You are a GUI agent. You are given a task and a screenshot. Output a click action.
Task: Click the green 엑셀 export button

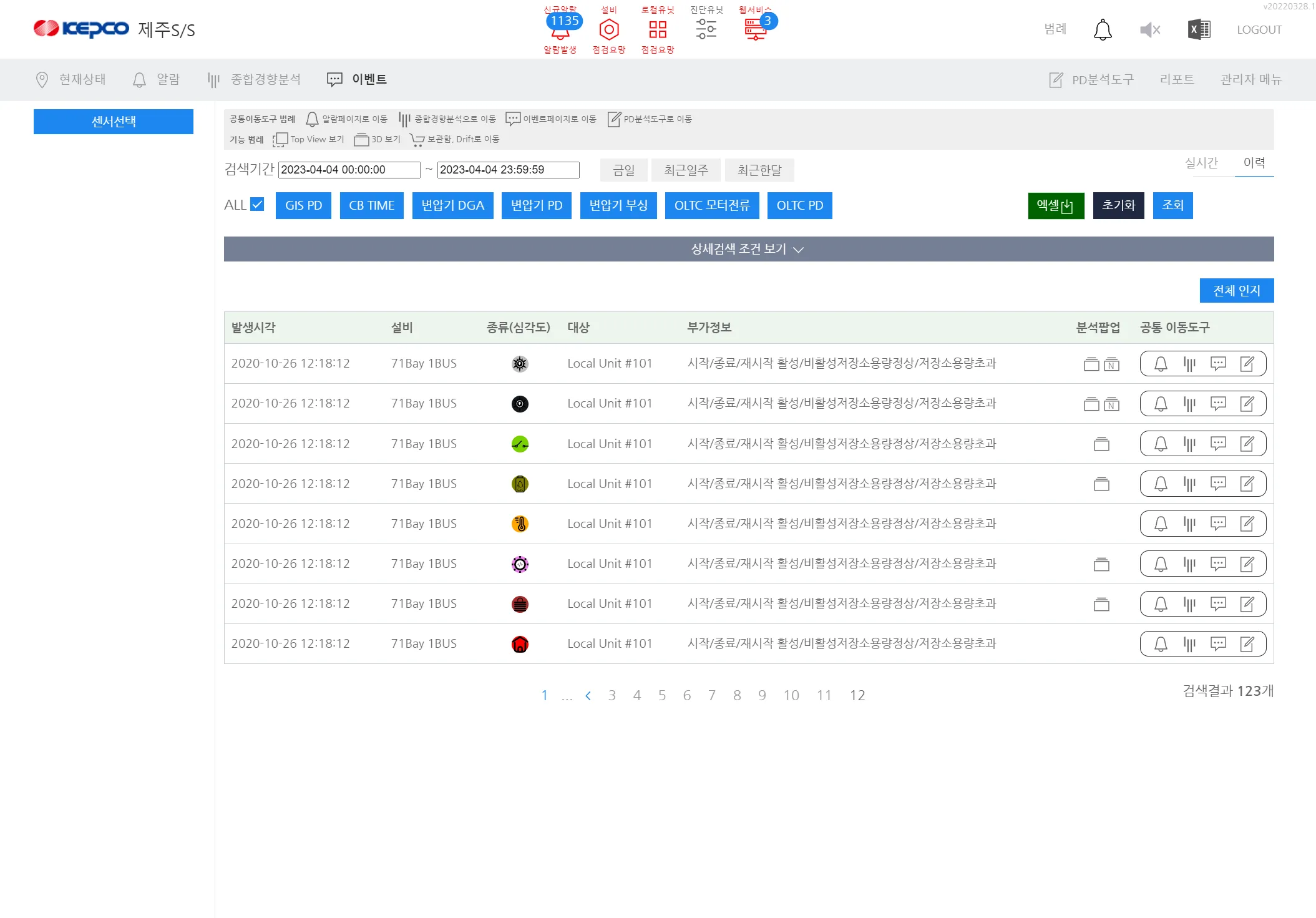(1056, 205)
